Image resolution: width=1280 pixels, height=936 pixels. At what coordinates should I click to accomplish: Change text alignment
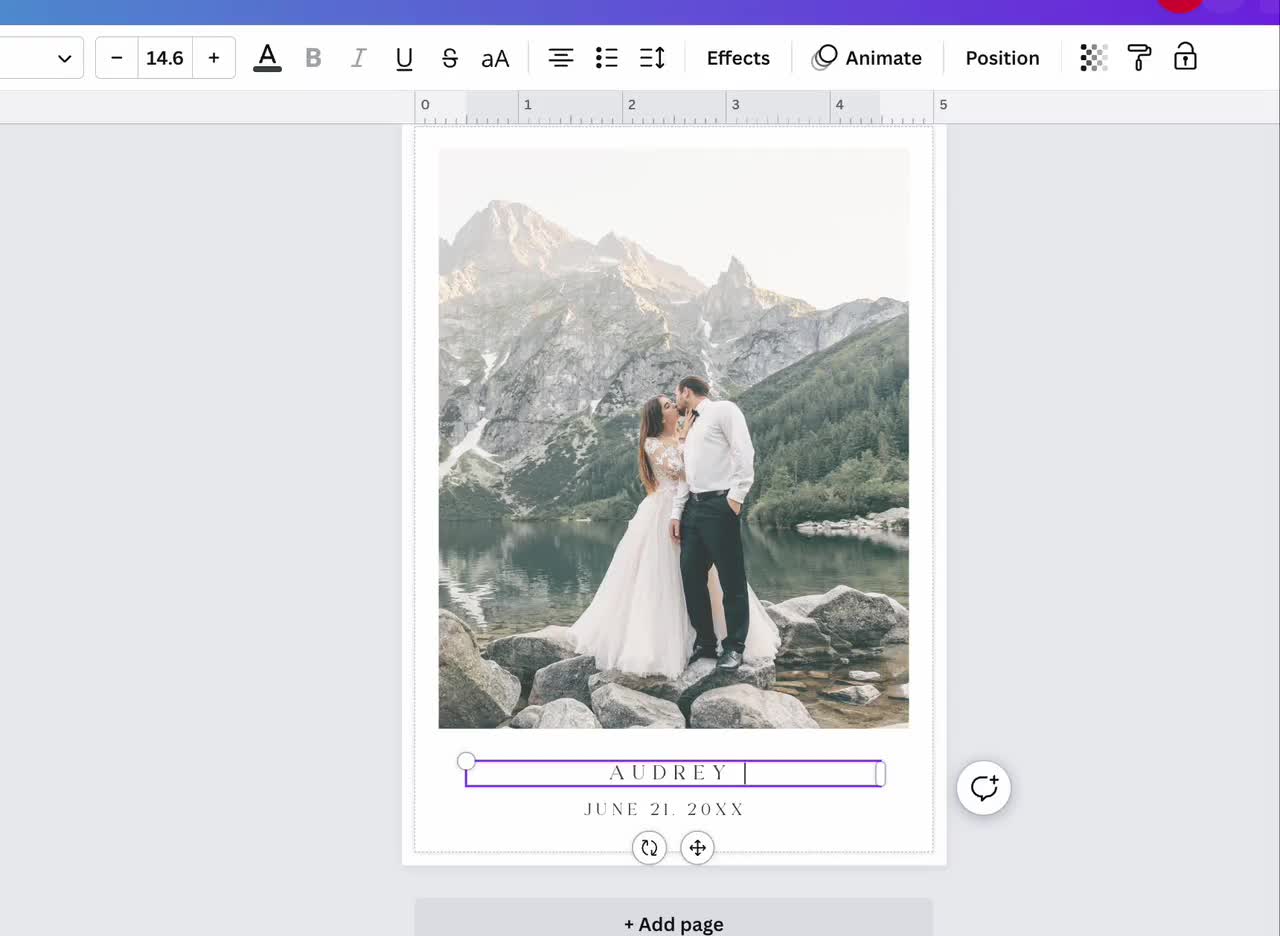[561, 58]
